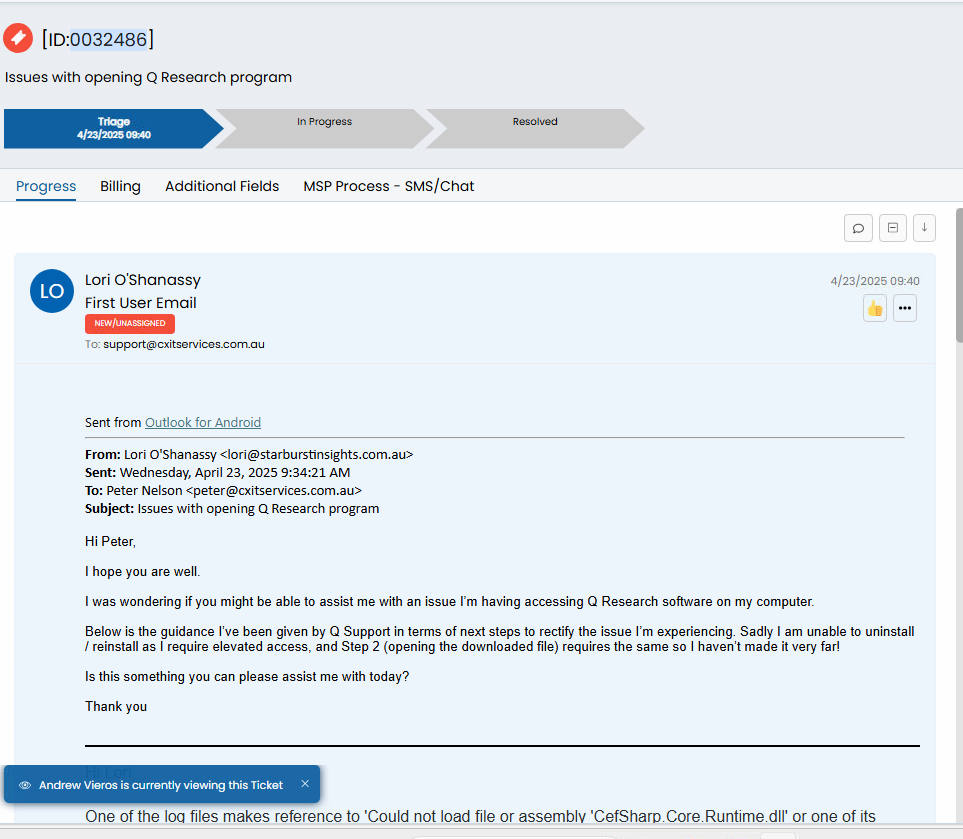Click the line mentioning 'CefSharp.Core.Runtime.dll'

[480, 816]
